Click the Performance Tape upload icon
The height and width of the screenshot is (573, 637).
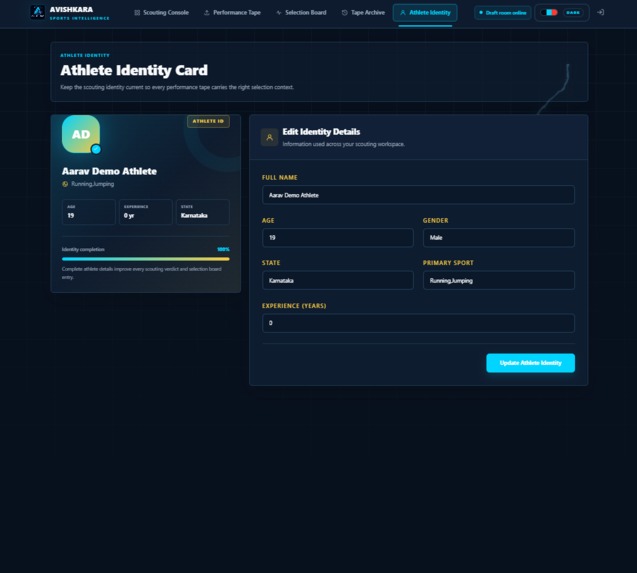(206, 13)
